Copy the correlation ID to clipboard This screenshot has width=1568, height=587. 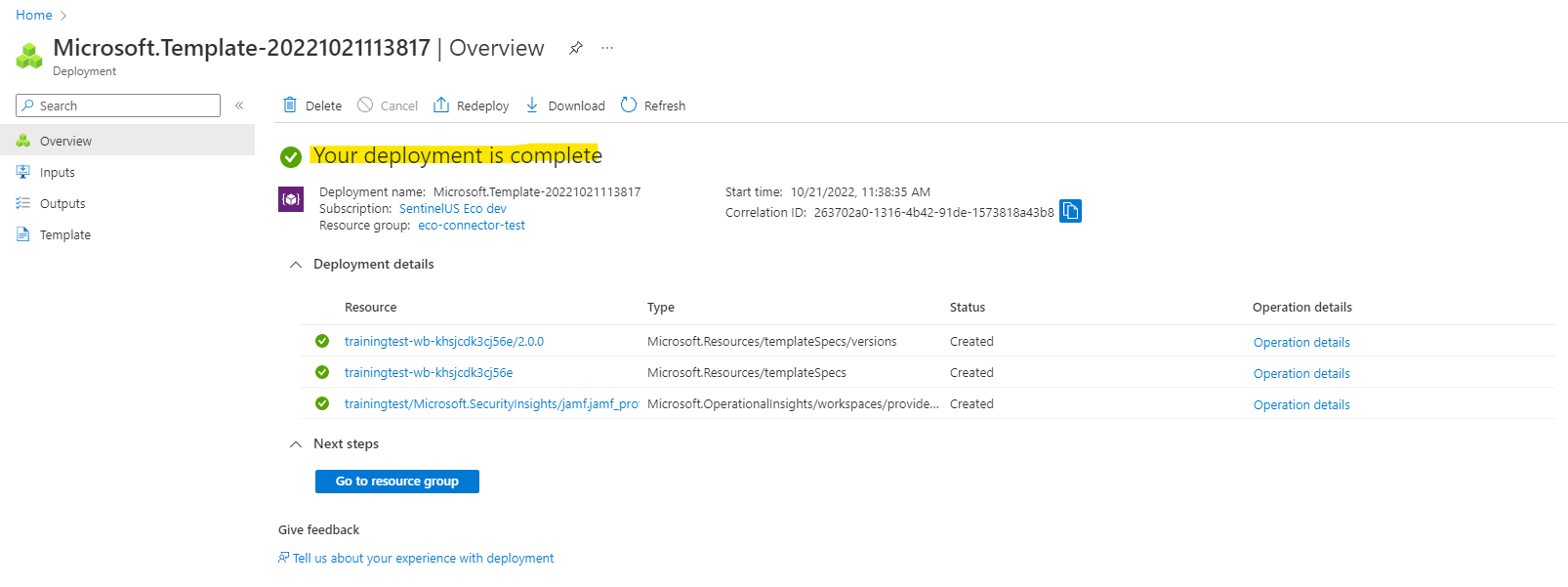pyautogui.click(x=1070, y=211)
